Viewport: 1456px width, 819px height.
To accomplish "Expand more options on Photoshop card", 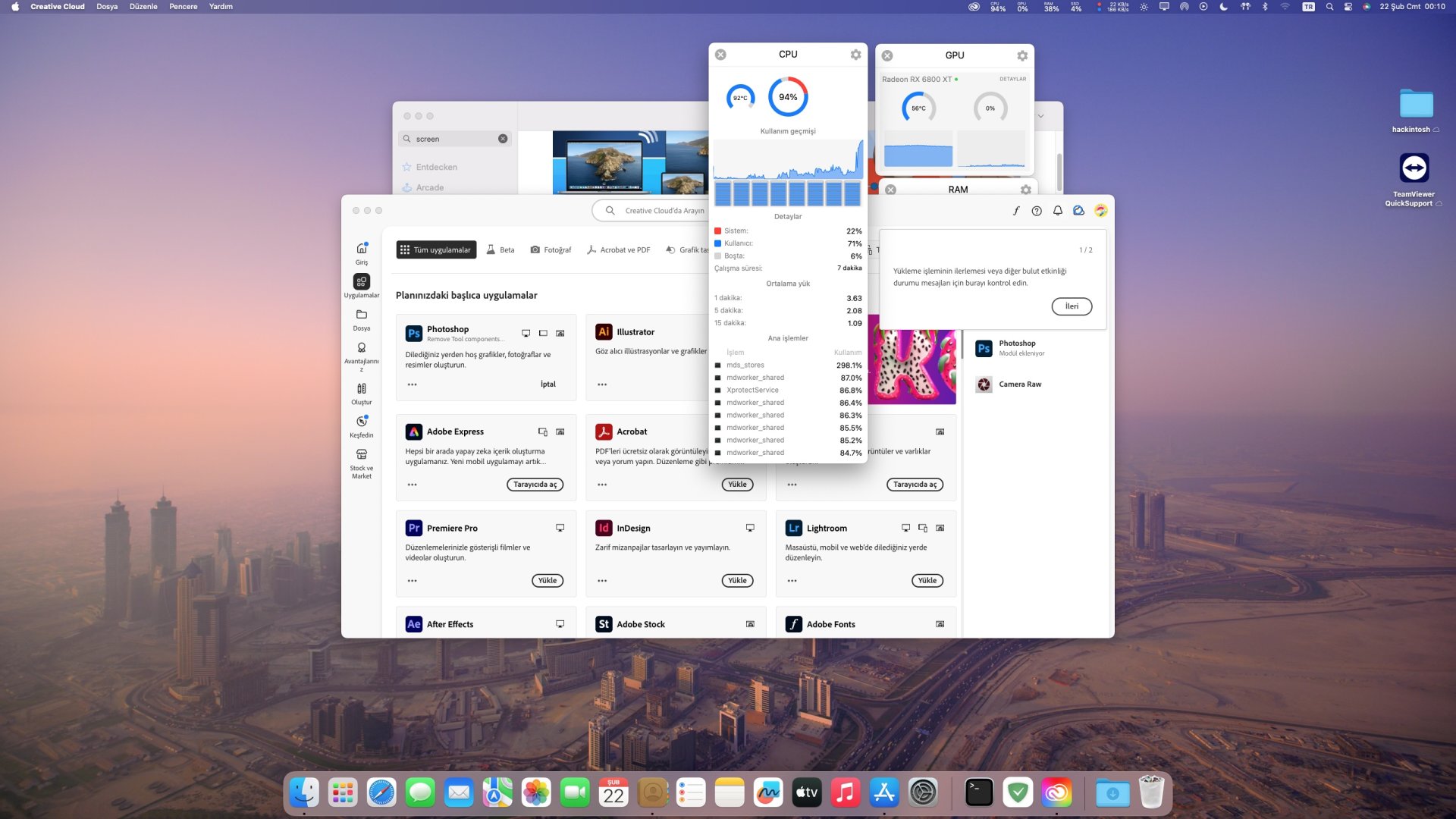I will pyautogui.click(x=412, y=384).
